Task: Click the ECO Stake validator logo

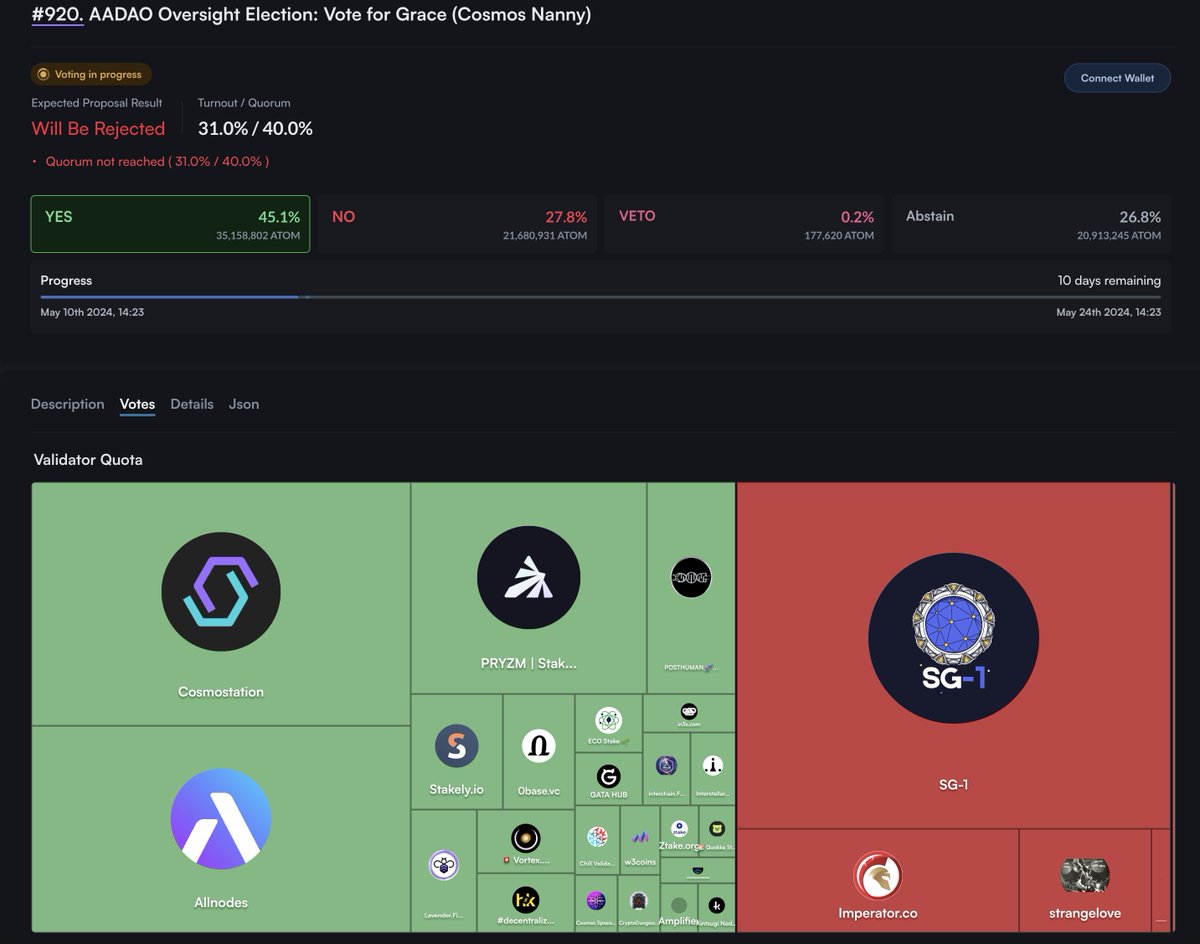Action: [608, 721]
